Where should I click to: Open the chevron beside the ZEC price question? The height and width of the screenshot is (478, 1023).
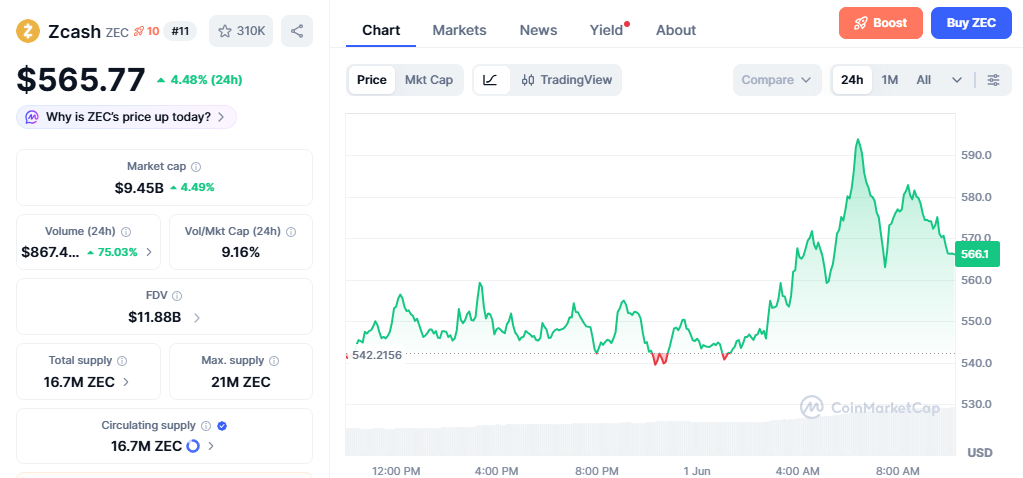coord(221,117)
